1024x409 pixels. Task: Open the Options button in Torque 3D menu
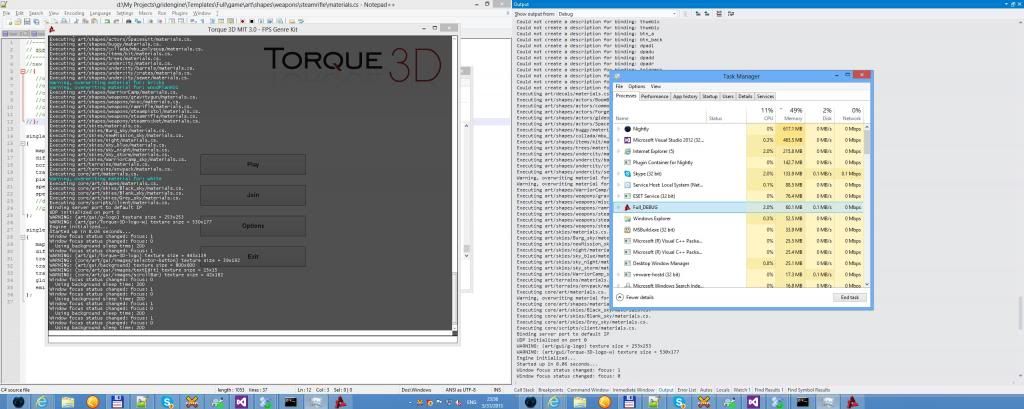pos(253,226)
